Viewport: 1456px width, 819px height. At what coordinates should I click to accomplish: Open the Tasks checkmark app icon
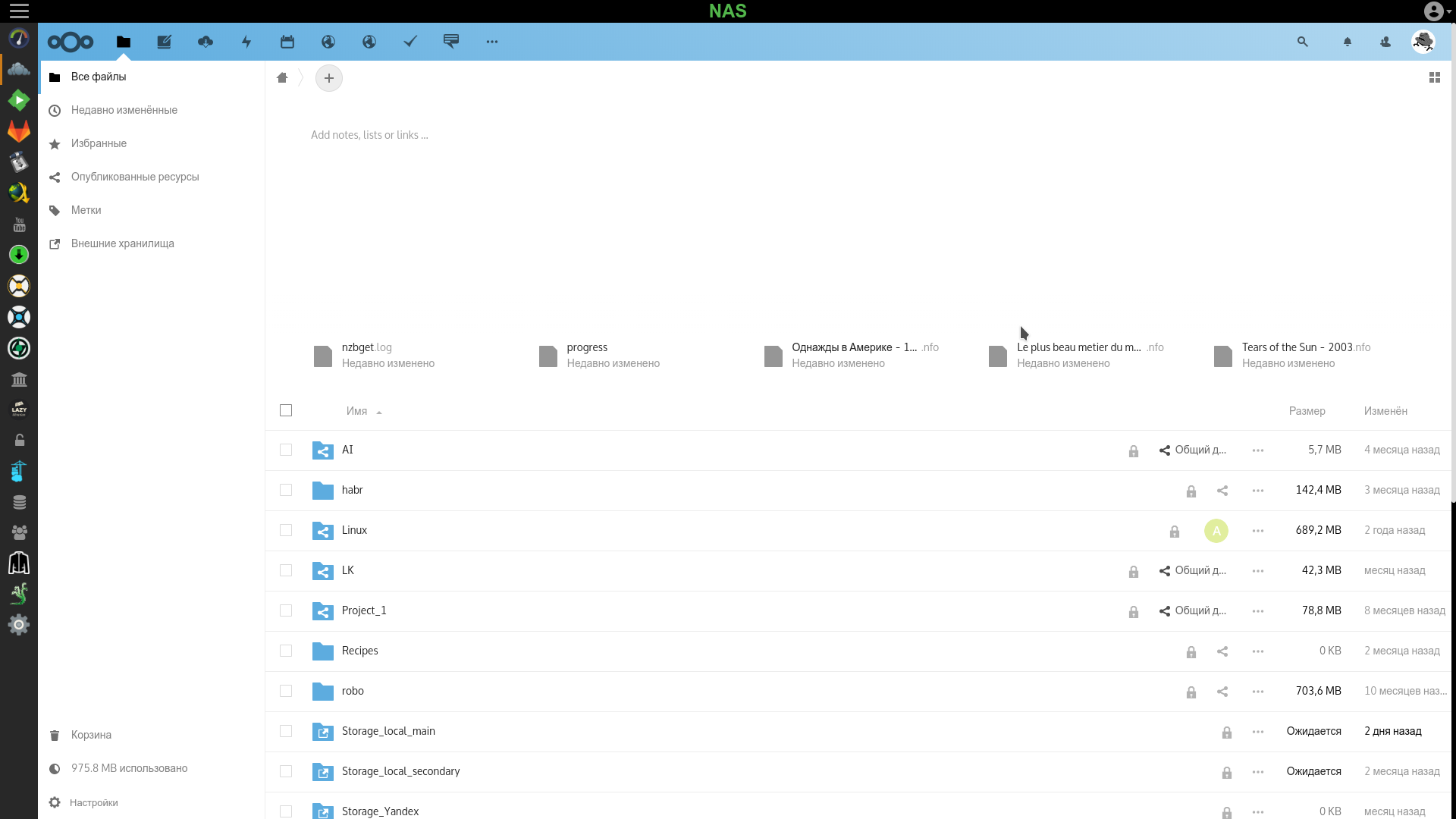point(410,42)
